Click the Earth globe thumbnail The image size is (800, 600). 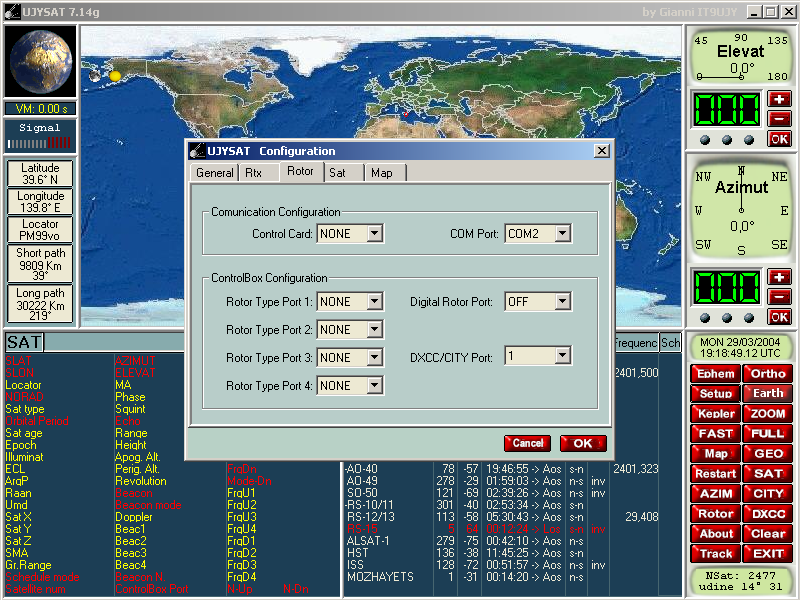pyautogui.click(x=40, y=62)
